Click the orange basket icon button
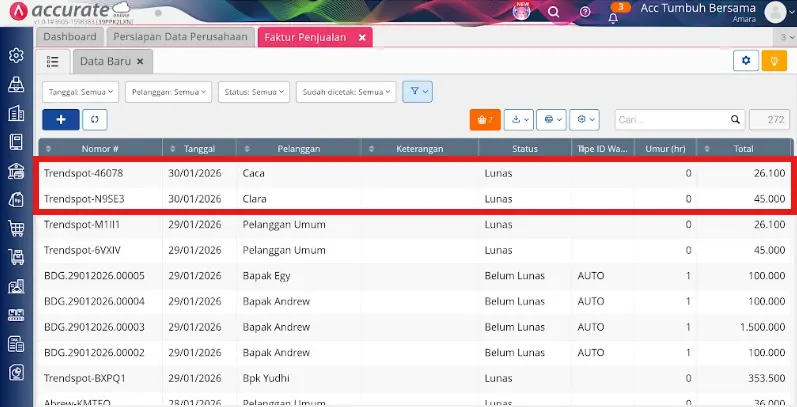The height and width of the screenshot is (407, 797). tap(484, 119)
